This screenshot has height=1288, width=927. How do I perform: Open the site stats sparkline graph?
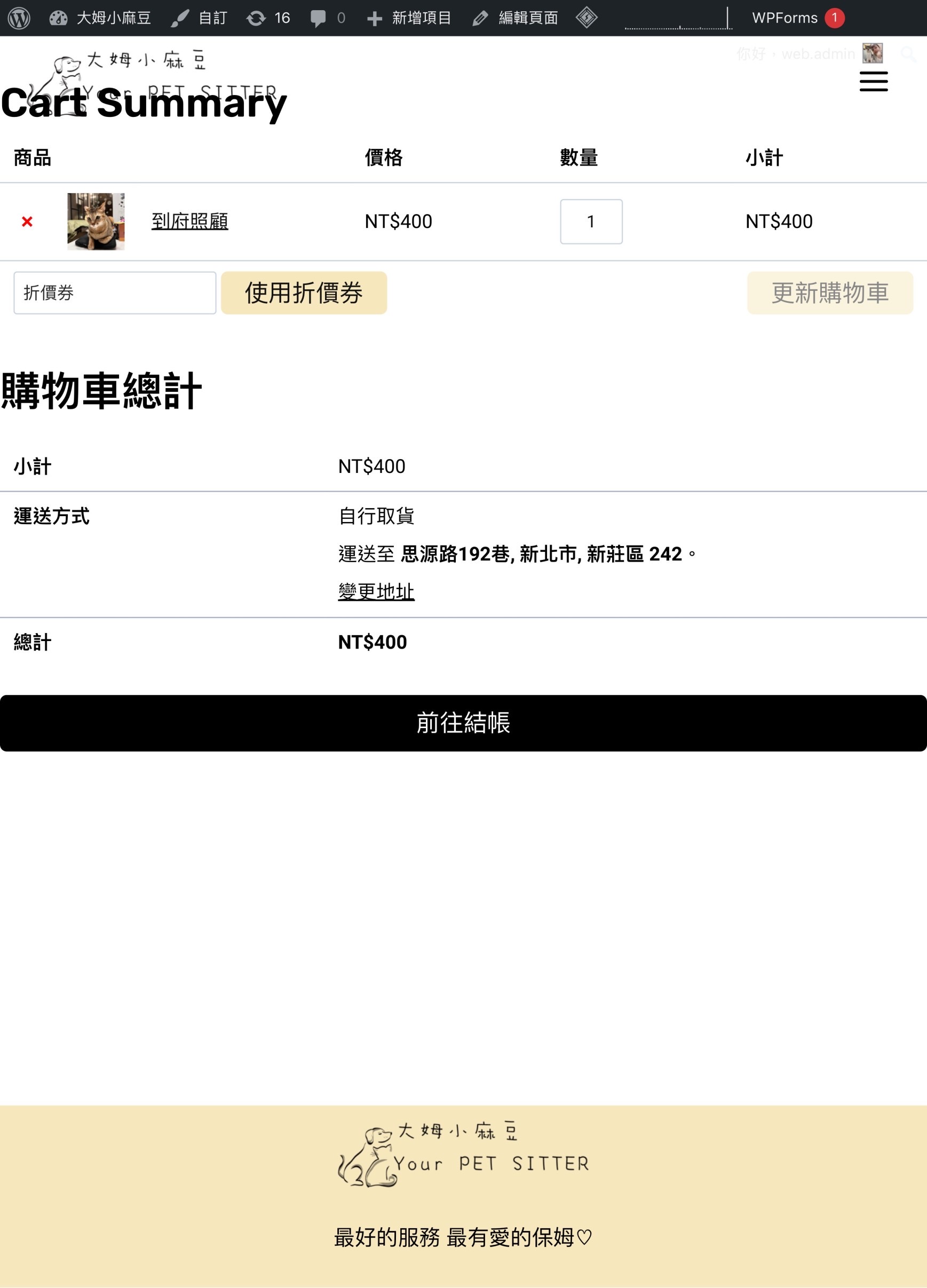pos(678,18)
